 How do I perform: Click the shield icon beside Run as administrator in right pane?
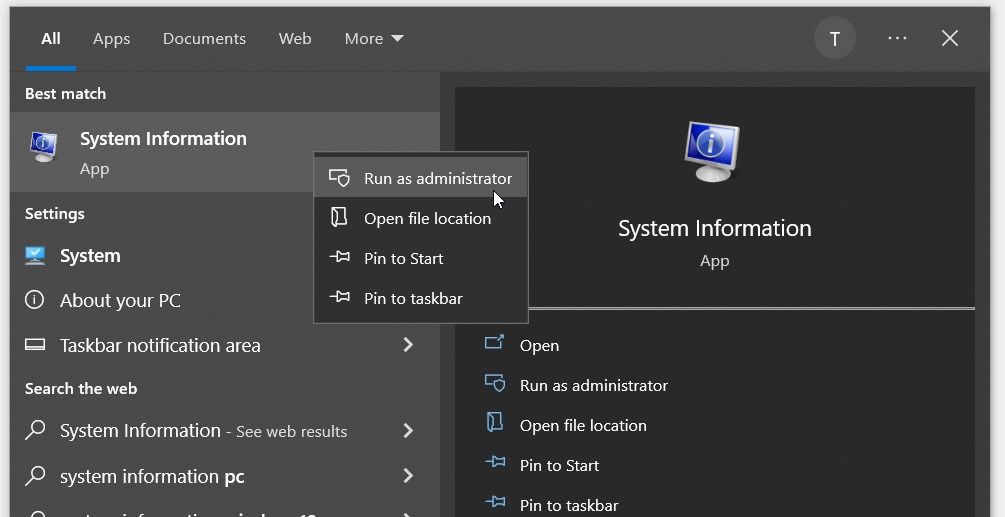(x=494, y=383)
